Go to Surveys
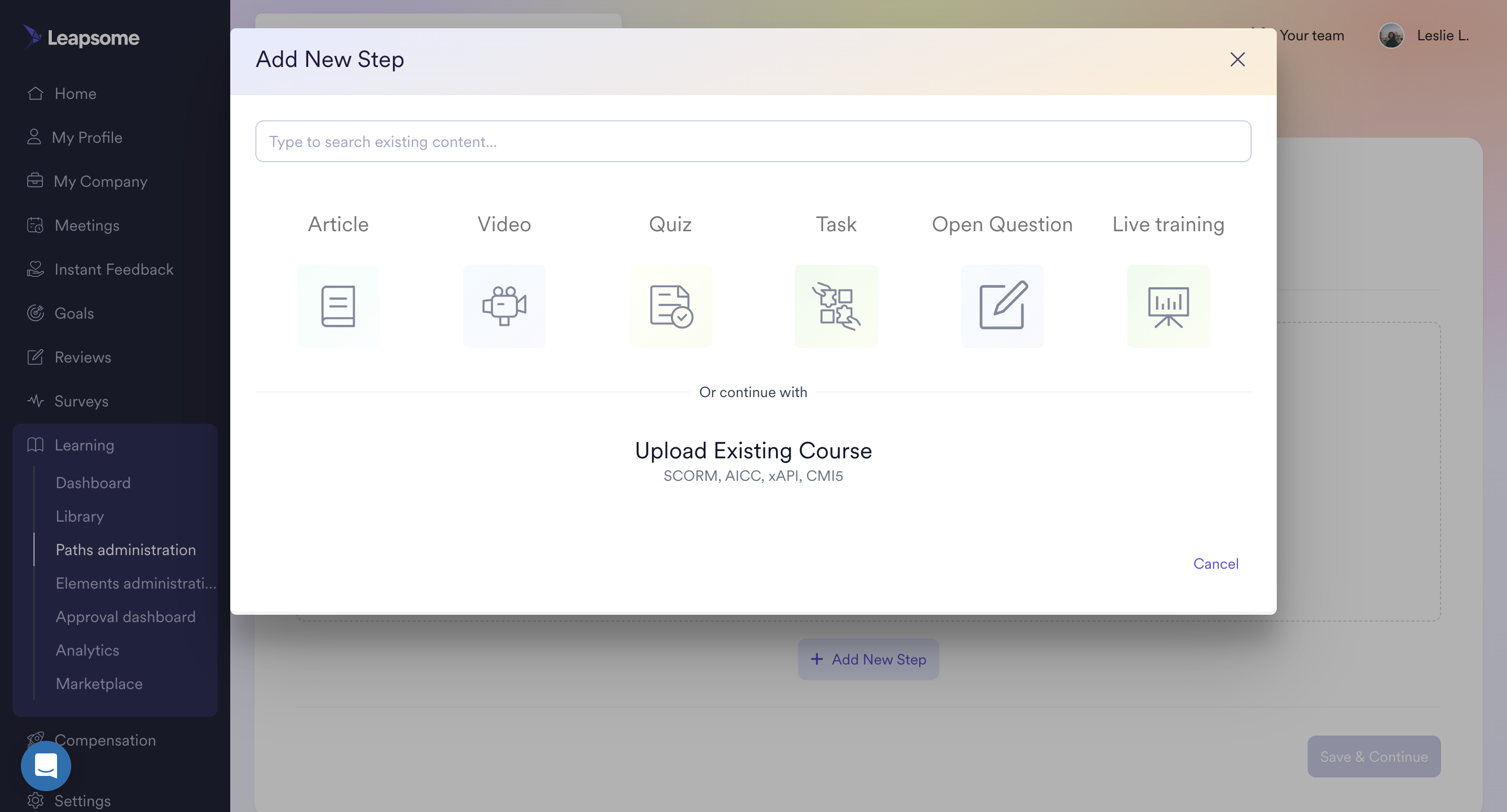This screenshot has width=1507, height=812. point(81,401)
